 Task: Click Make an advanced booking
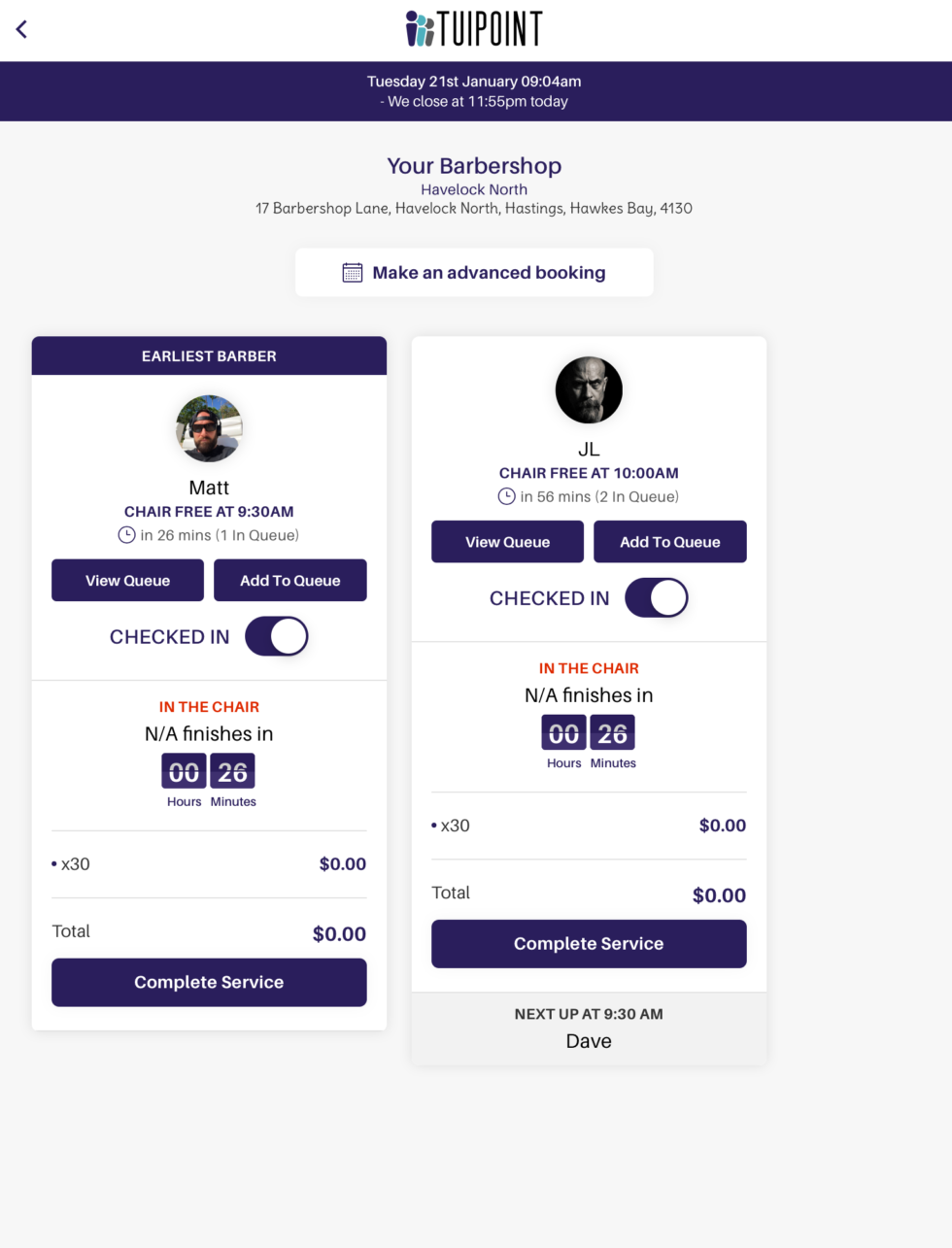point(474,272)
